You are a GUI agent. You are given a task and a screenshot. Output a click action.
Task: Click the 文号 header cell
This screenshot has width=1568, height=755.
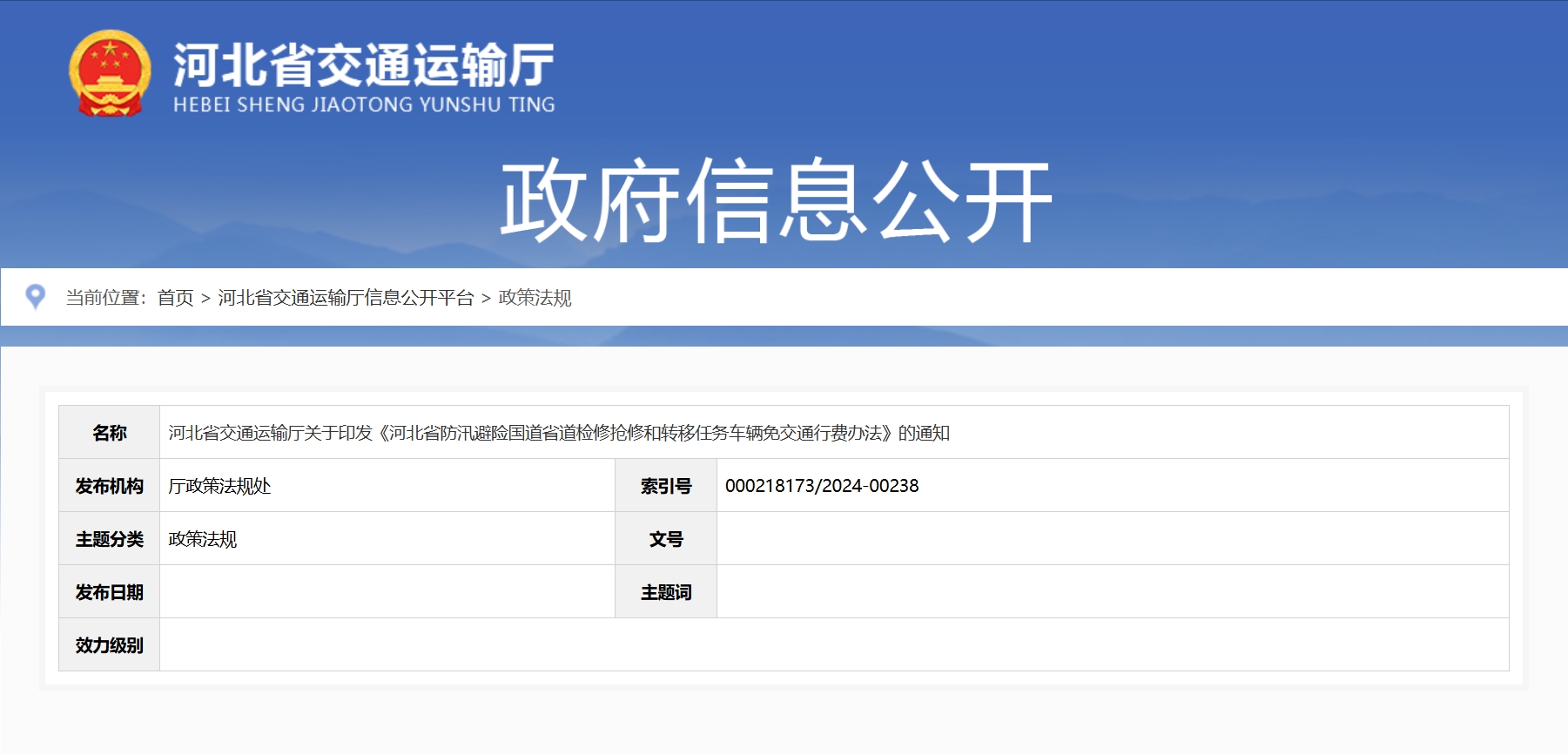(666, 539)
